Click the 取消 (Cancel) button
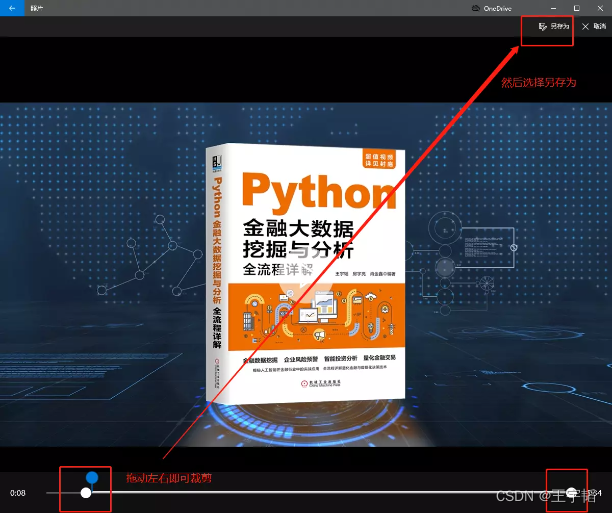The width and height of the screenshot is (612, 513). tap(594, 26)
